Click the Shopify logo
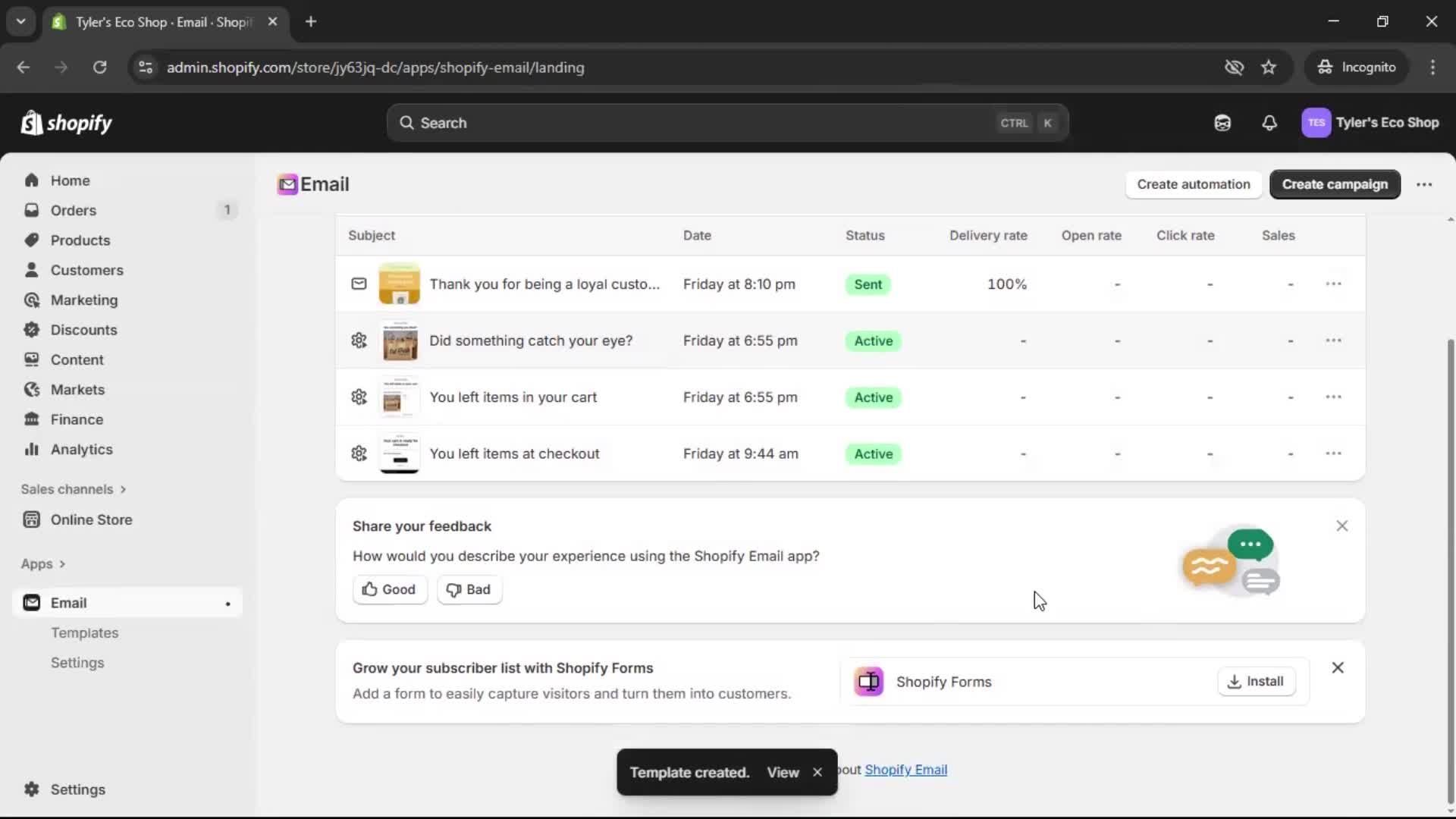Screen dimensions: 1456x819 tap(66, 123)
